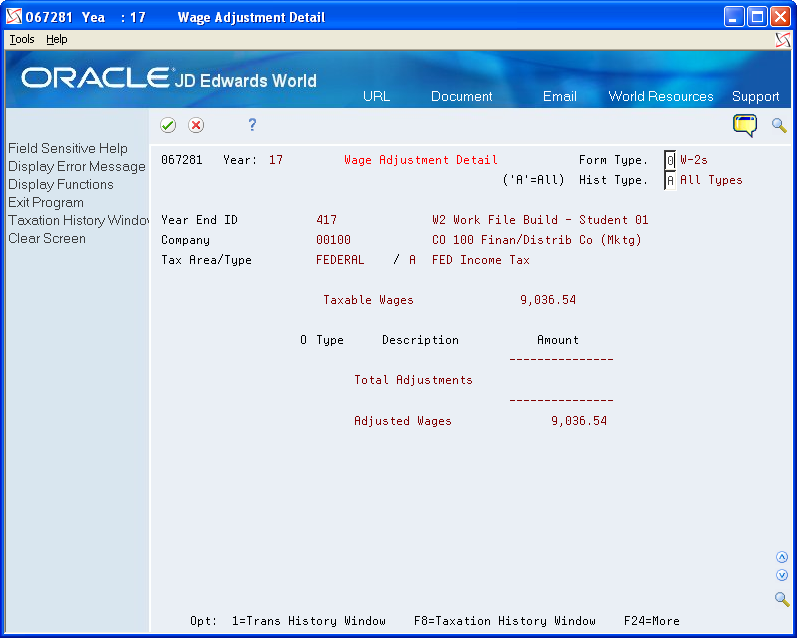Open the yellow chat bubble icon
797x638 pixels.
pos(745,125)
